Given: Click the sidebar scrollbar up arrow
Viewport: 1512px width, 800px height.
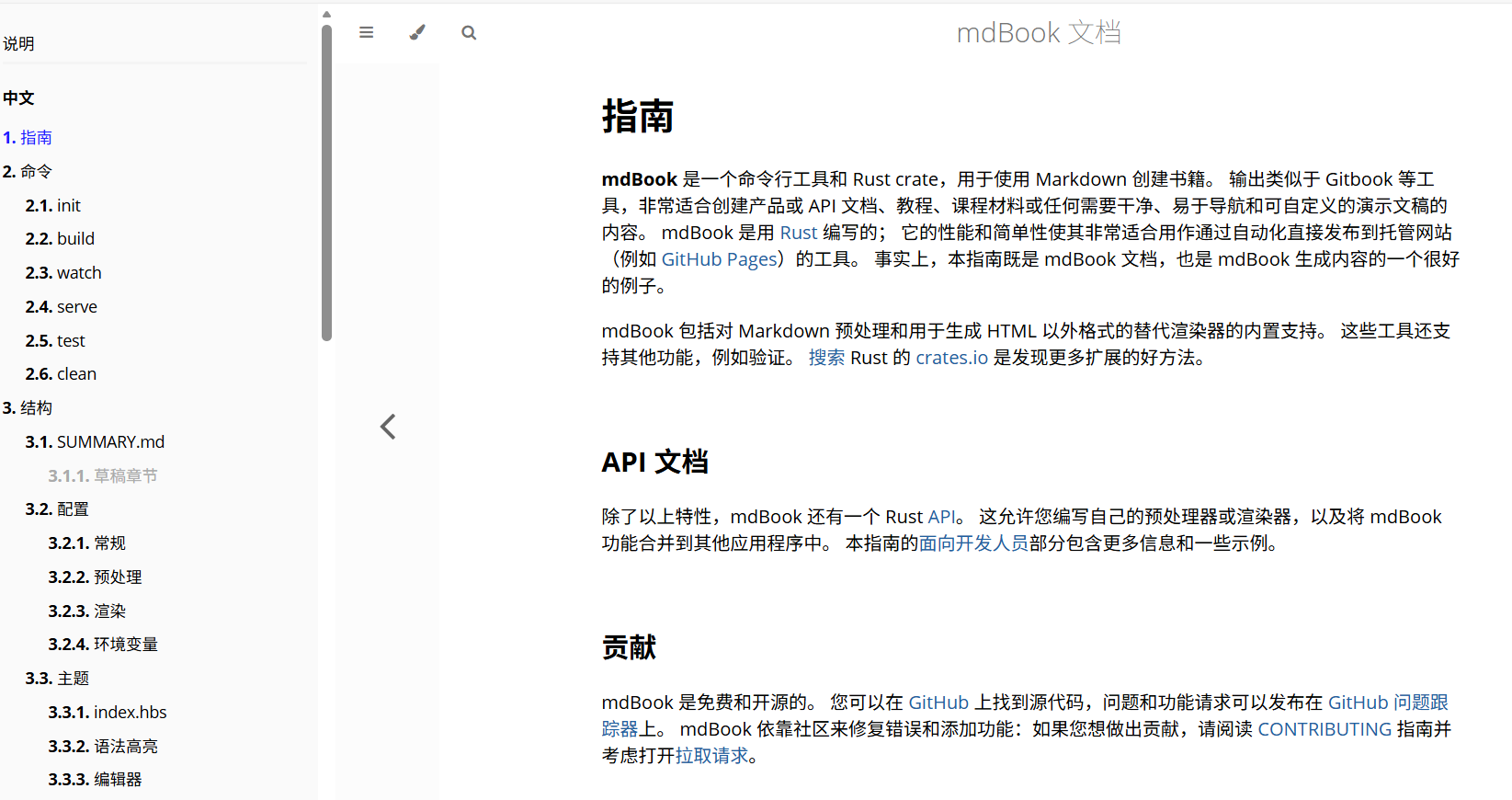Looking at the screenshot, I should (x=326, y=14).
